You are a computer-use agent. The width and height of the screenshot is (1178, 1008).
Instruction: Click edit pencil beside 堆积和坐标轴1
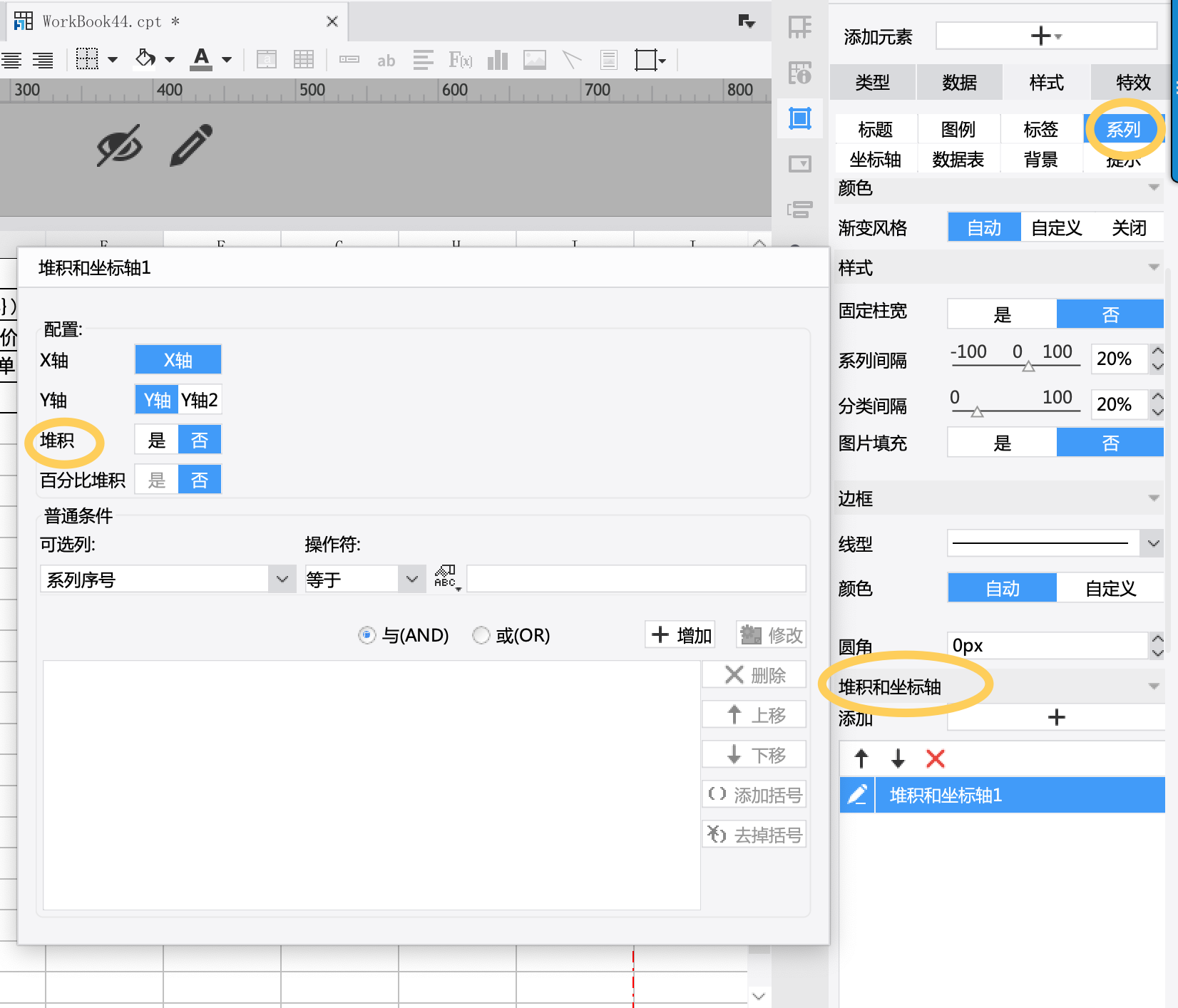857,795
